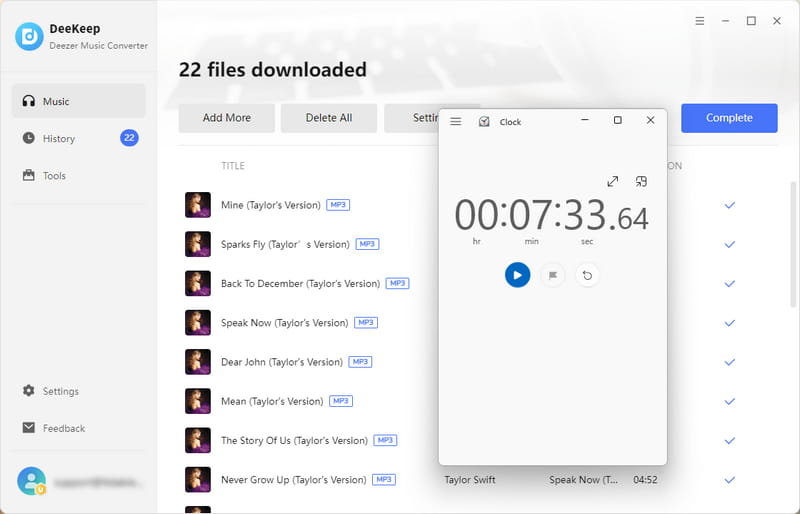The image size is (800, 514).
Task: Click the blue Complete button
Action: [729, 118]
